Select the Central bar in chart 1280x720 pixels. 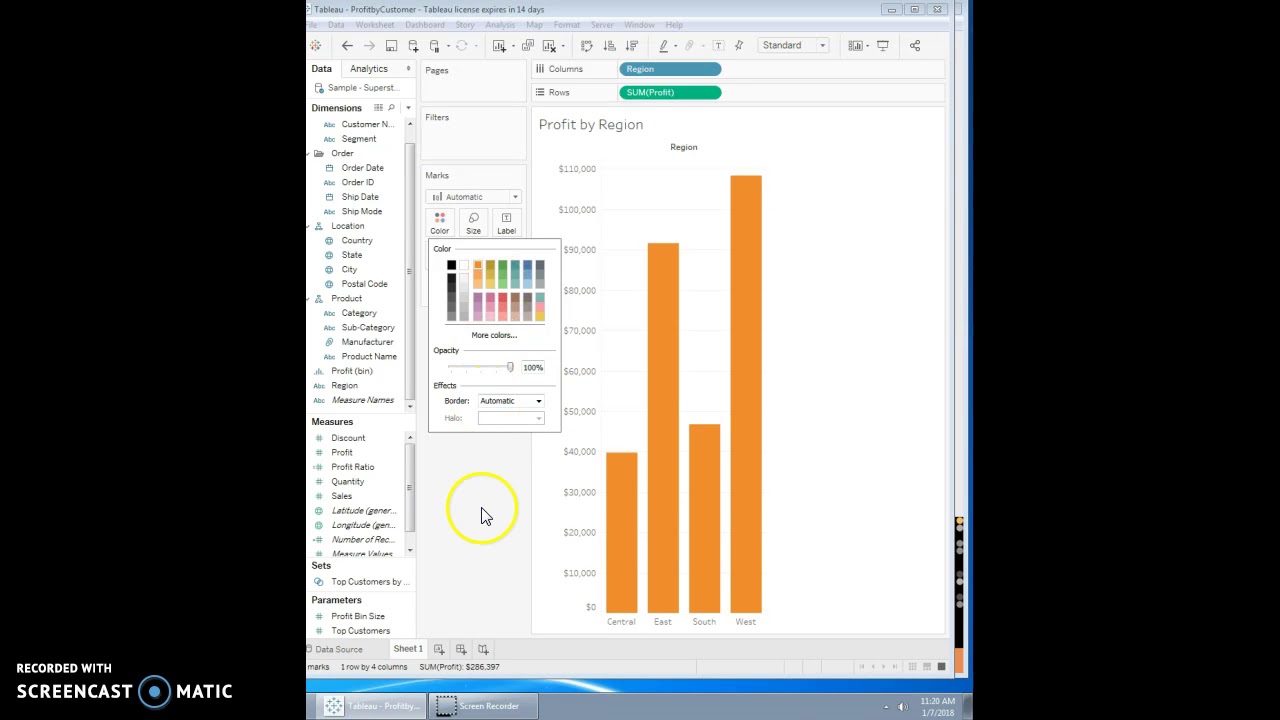(621, 532)
